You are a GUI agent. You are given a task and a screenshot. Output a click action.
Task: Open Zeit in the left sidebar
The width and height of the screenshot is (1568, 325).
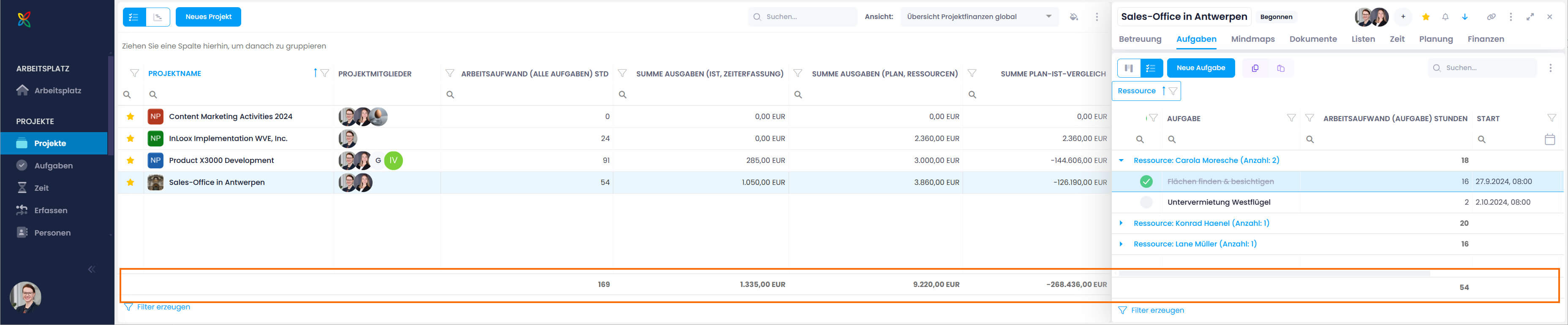click(41, 188)
